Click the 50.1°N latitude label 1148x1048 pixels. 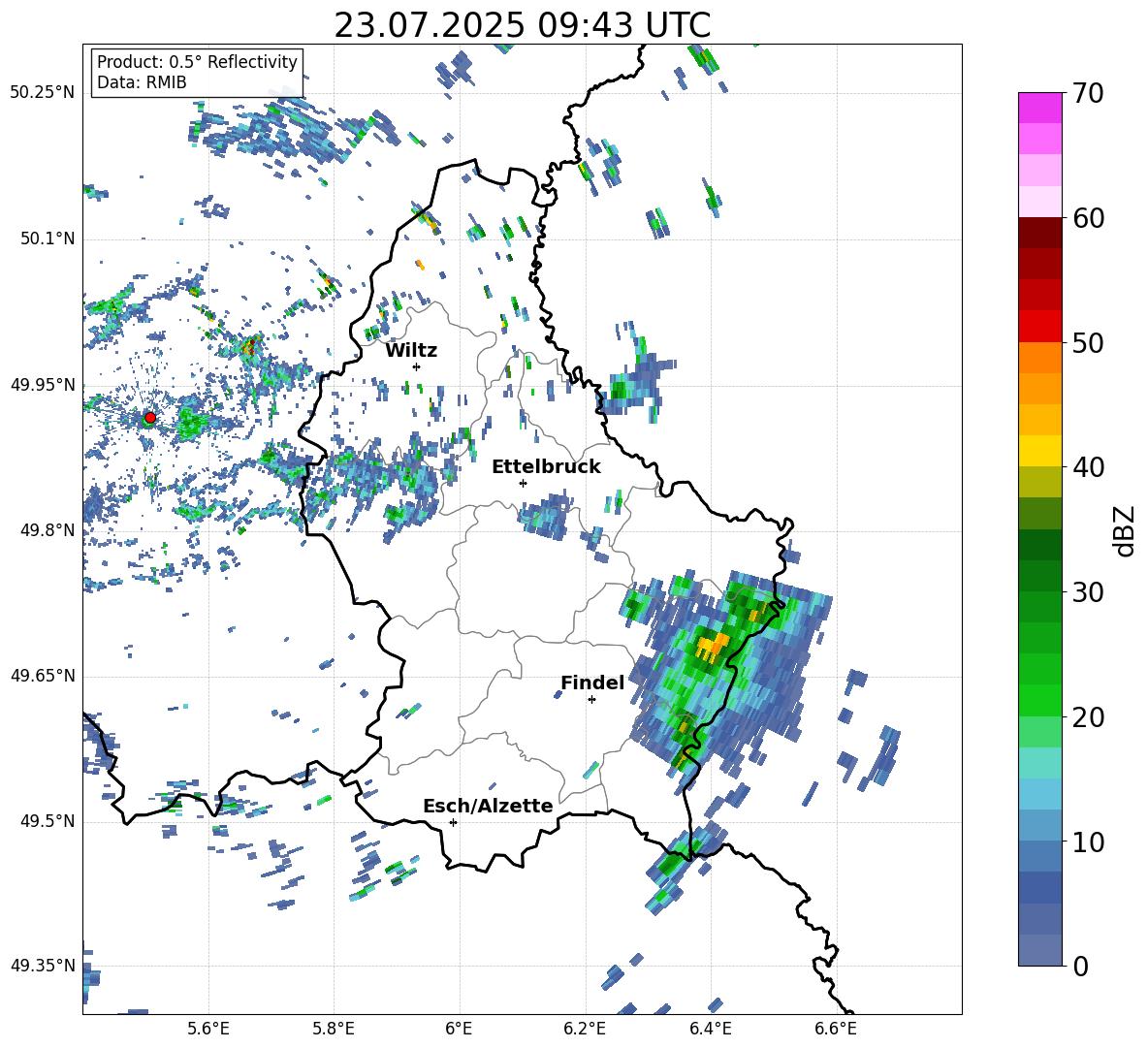[47, 238]
